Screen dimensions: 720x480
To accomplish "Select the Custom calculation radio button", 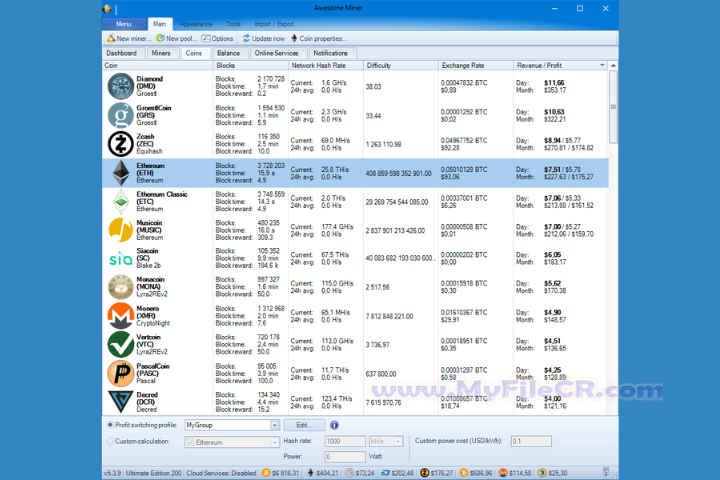I will click(110, 441).
